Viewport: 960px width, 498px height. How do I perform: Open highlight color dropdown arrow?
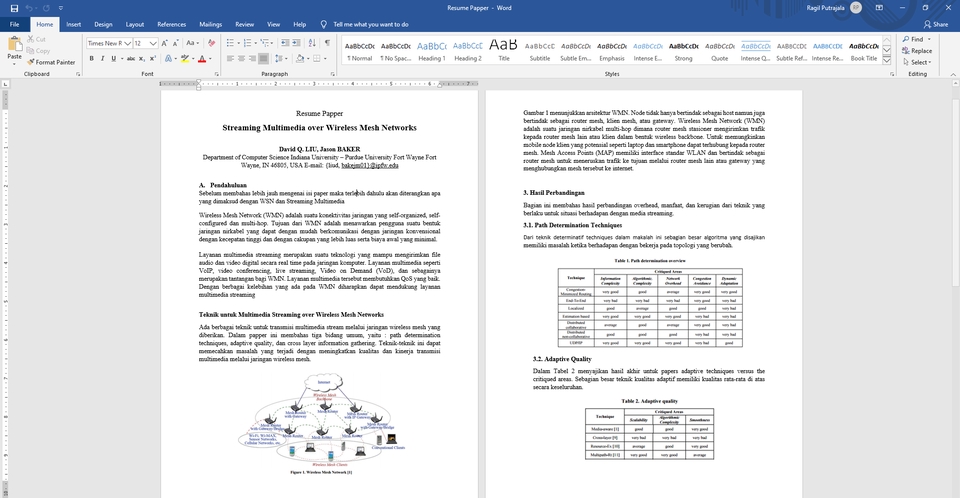193,59
